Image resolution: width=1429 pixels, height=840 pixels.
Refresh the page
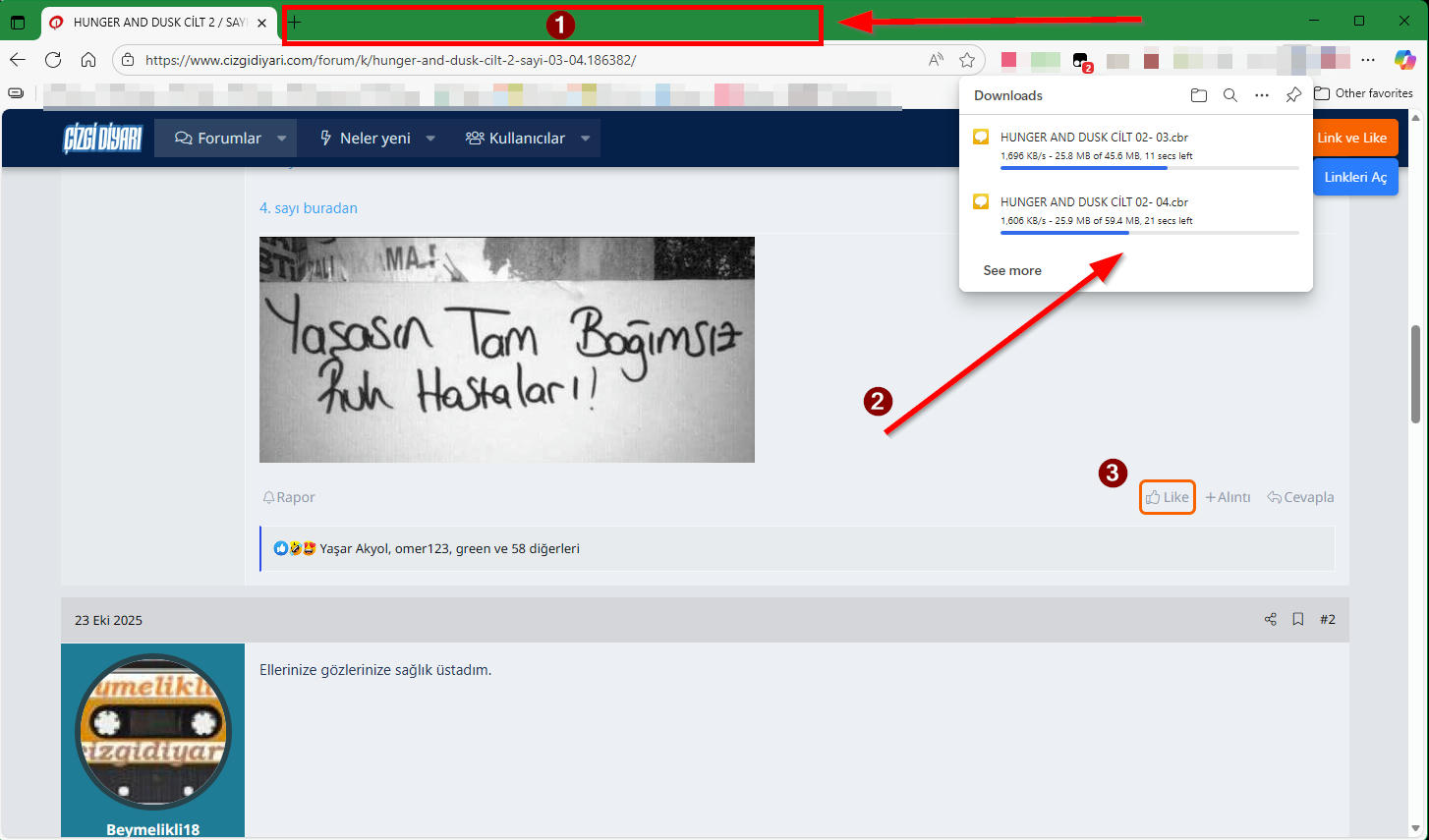tap(53, 60)
